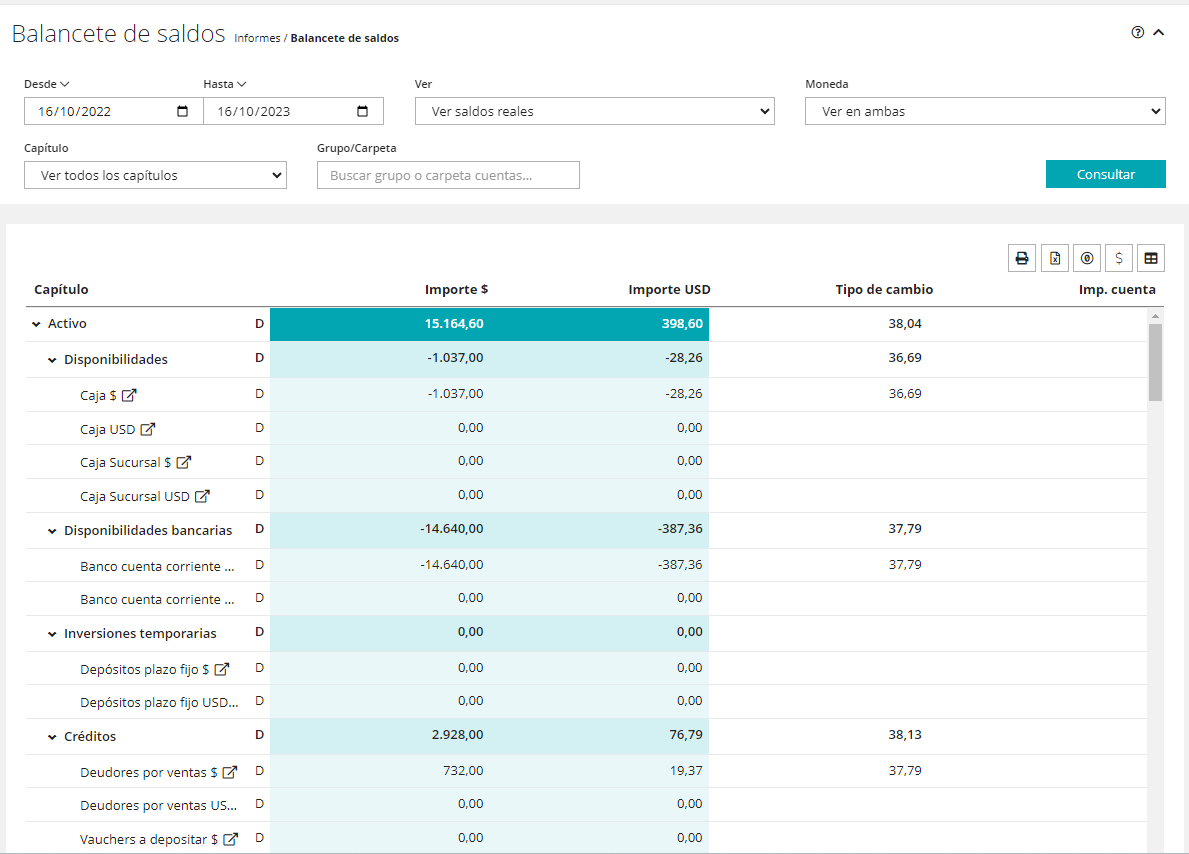Image resolution: width=1189 pixels, height=854 pixels.
Task: Click the Informes breadcrumb link
Action: coord(257,38)
